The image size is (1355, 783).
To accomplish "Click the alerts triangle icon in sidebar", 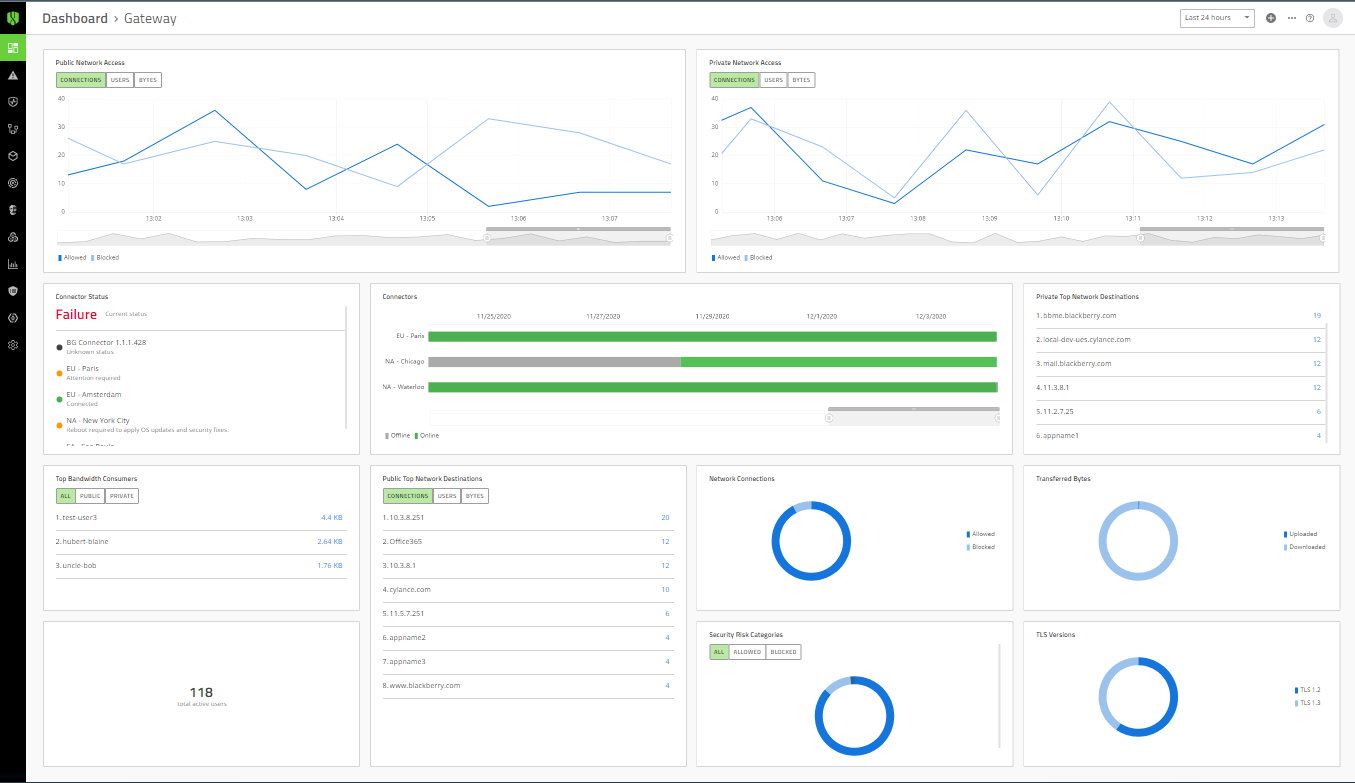I will [13, 75].
